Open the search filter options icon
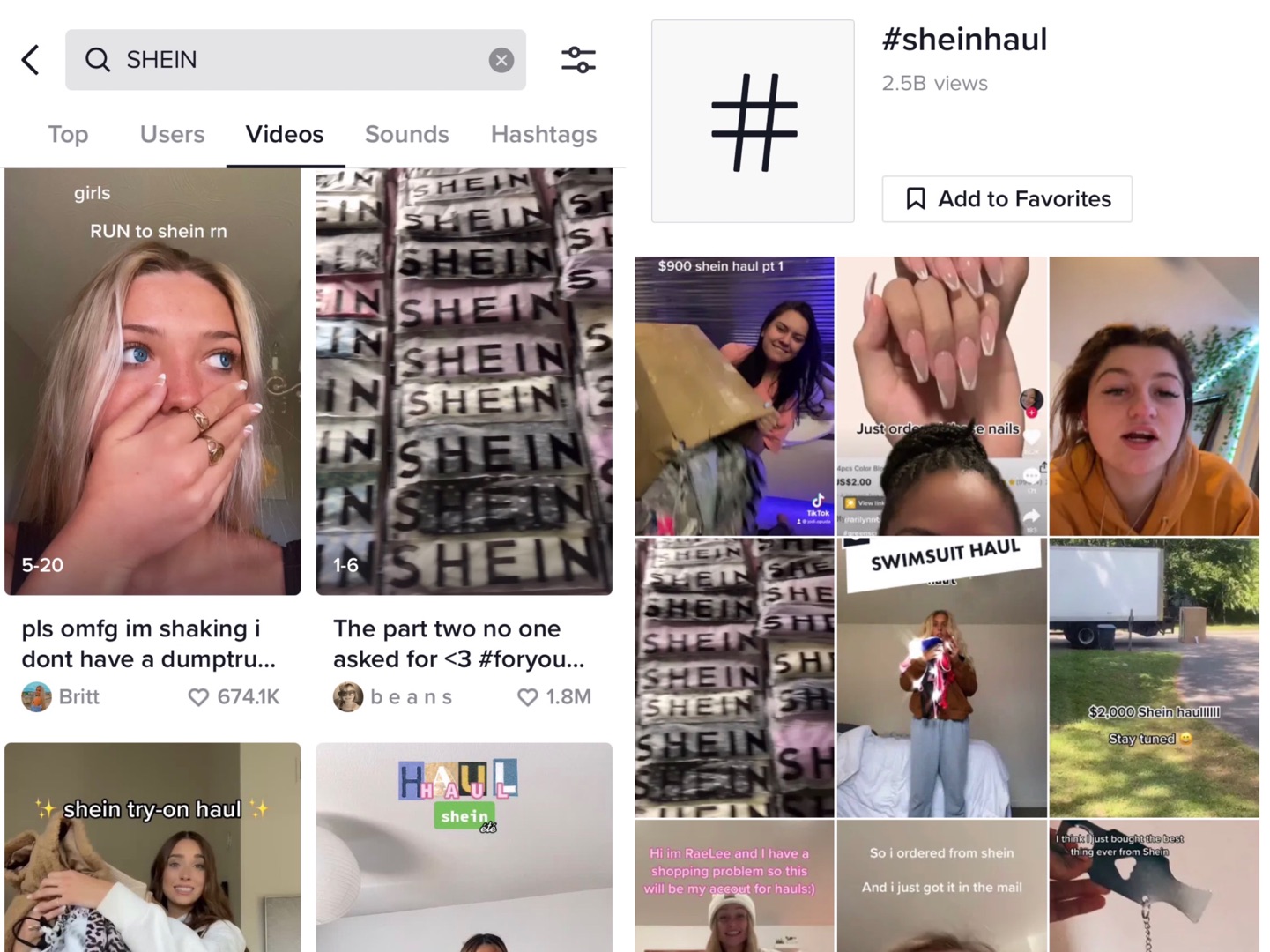This screenshot has width=1270, height=952. click(x=579, y=60)
